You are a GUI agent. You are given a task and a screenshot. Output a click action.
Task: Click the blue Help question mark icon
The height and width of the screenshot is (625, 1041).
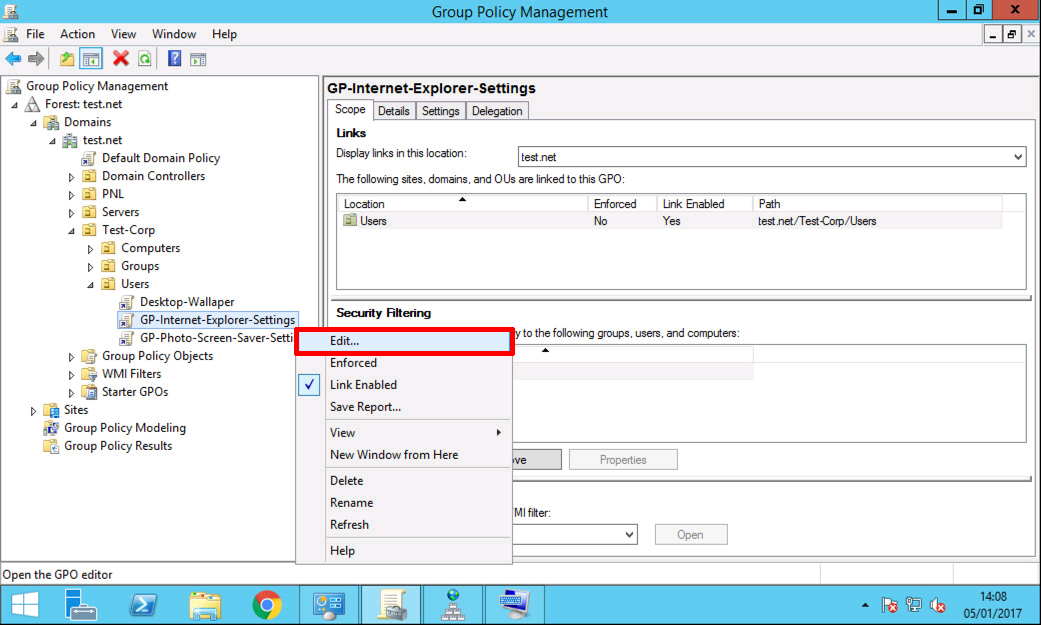pos(175,59)
